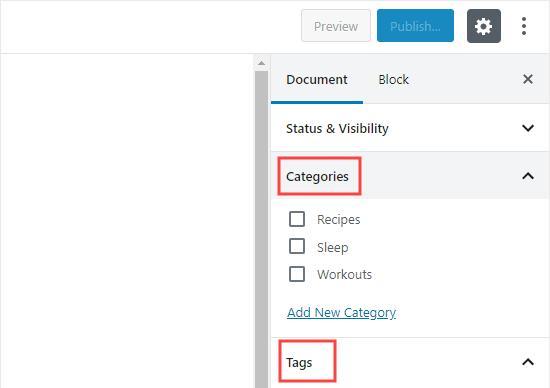Image resolution: width=550 pixels, height=388 pixels.
Task: Click the Preview button
Action: 336,26
